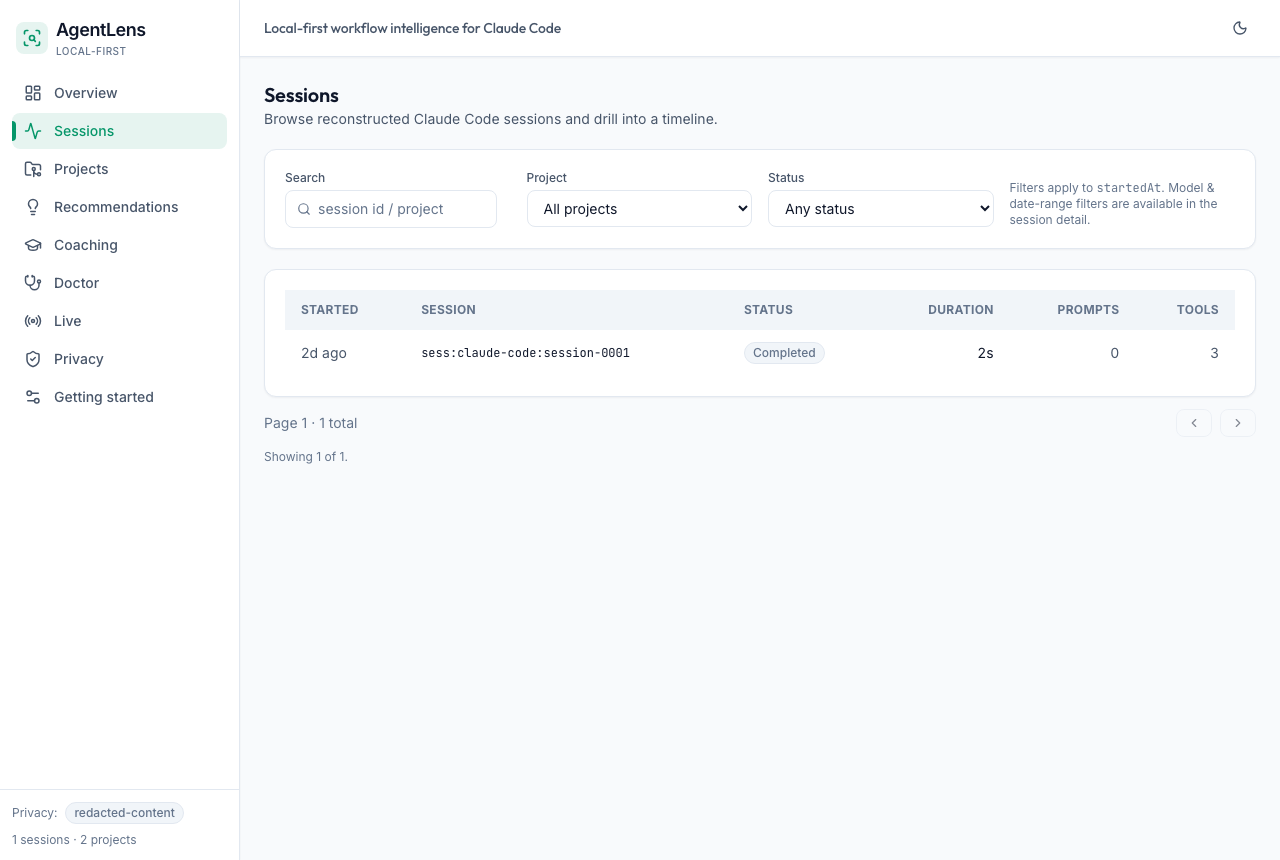Click the Prompts column header

pyautogui.click(x=1088, y=310)
